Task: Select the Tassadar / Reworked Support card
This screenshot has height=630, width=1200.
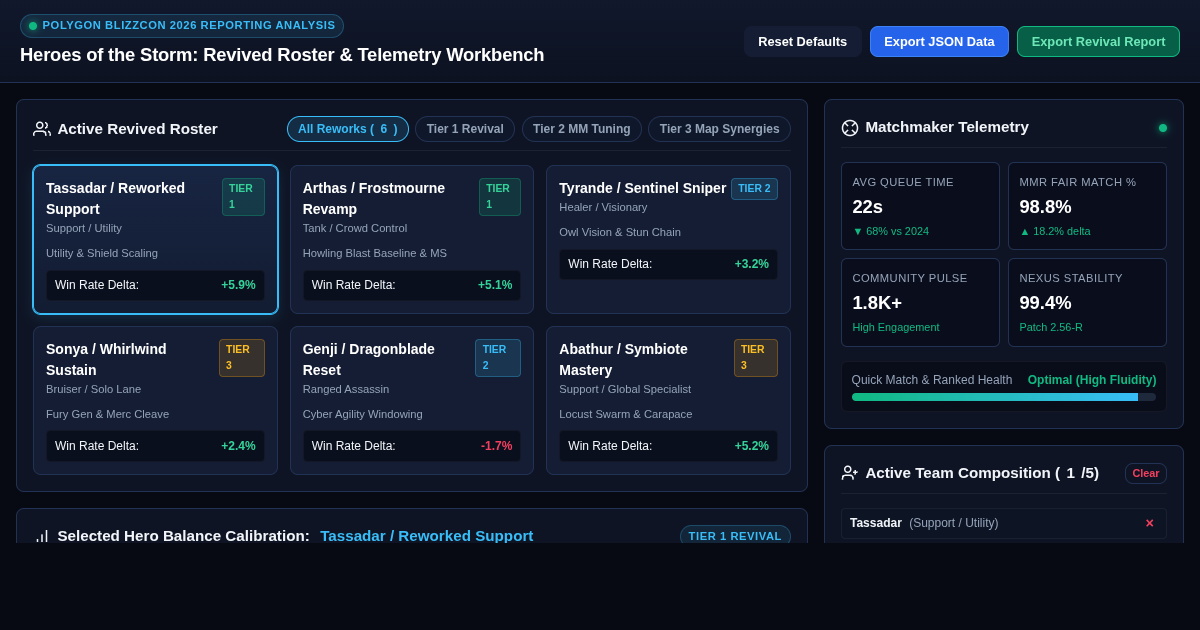Action: pos(155,239)
